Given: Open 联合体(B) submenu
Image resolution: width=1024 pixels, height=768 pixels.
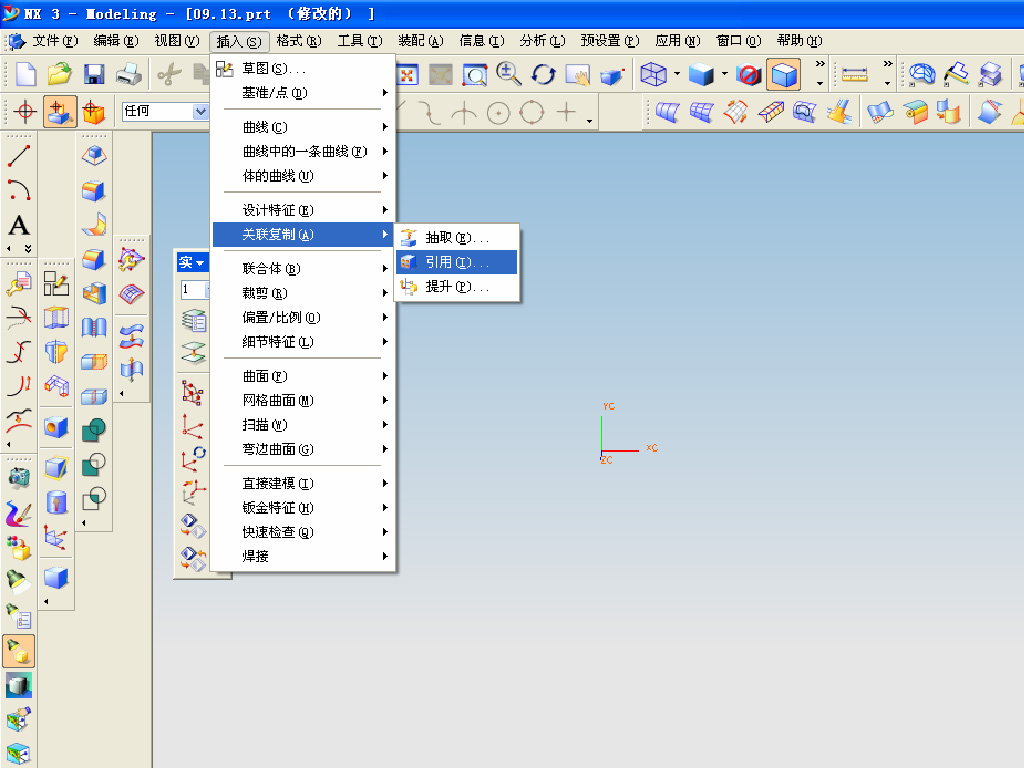Looking at the screenshot, I should (303, 268).
